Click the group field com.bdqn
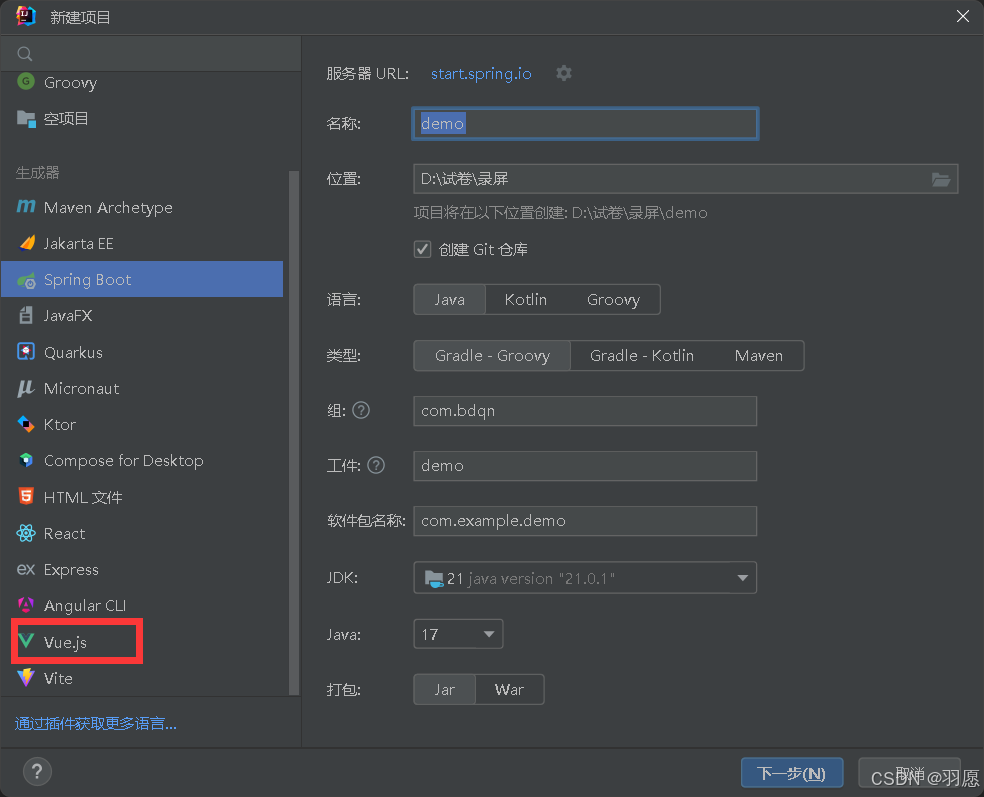The height and width of the screenshot is (797, 984). [585, 411]
